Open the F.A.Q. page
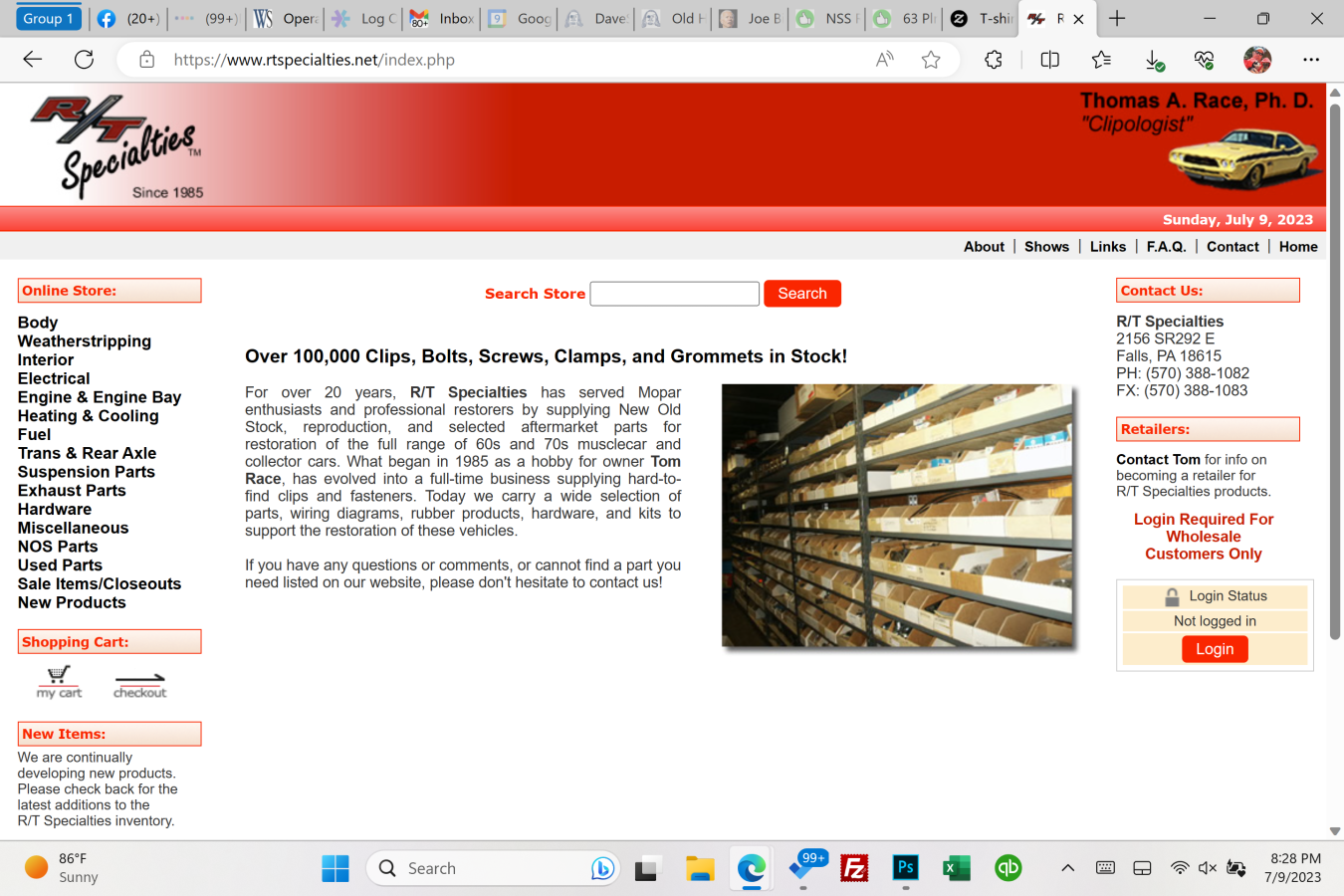 (1166, 247)
